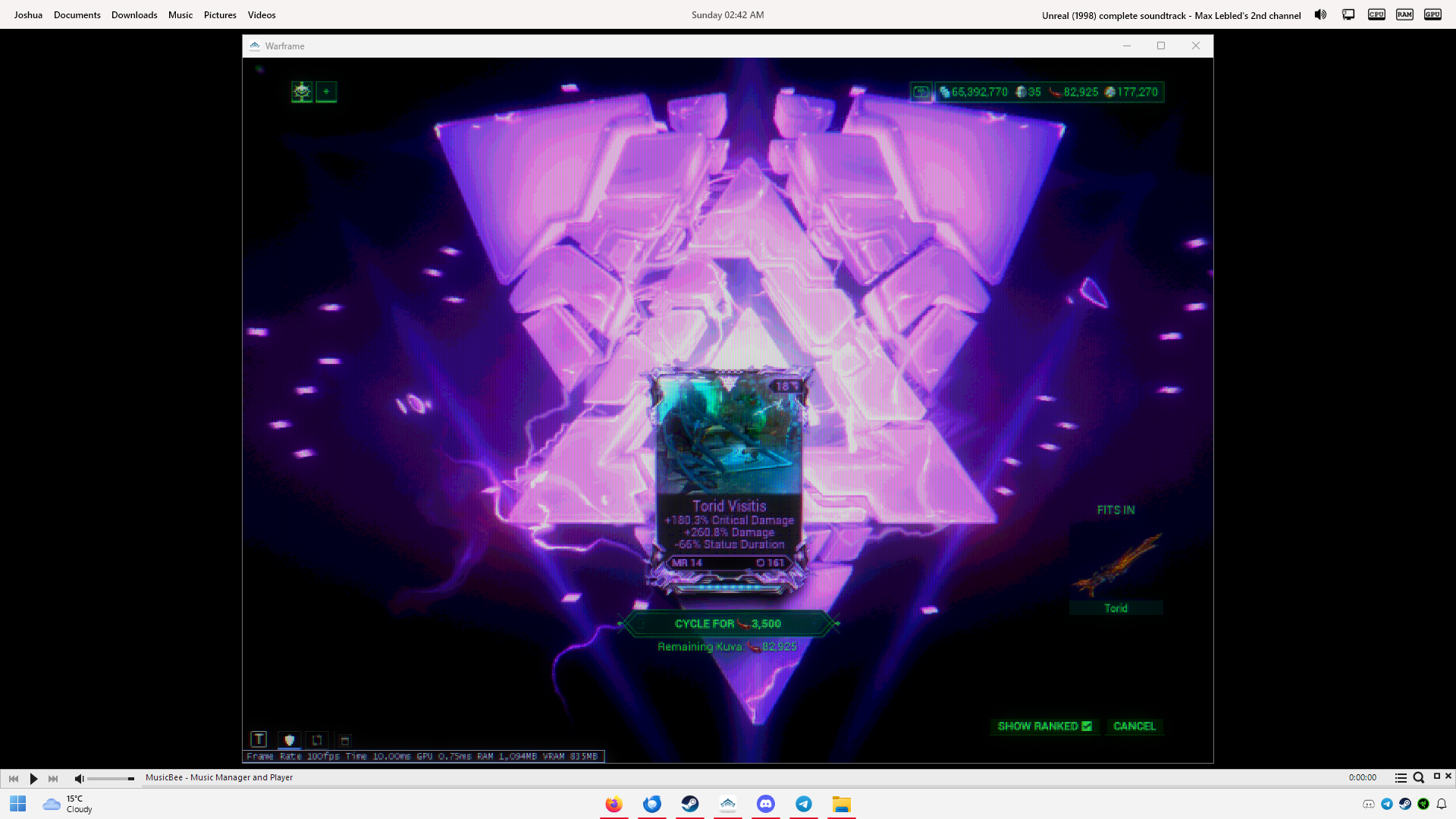Click the CPU monitor icon
Screen dimensions: 1456x819
pyautogui.click(x=1376, y=14)
